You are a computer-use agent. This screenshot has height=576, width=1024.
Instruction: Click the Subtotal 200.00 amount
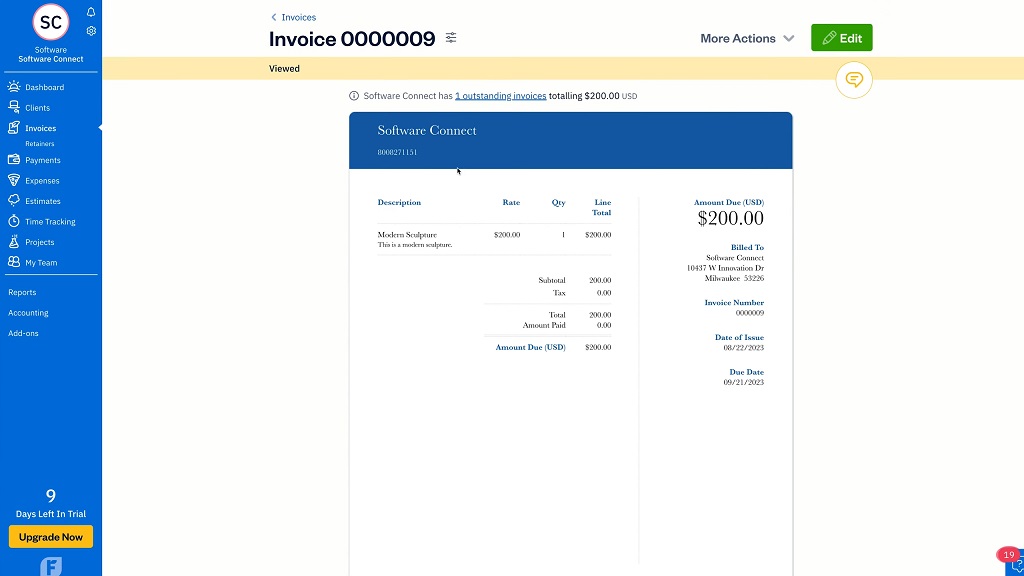[x=600, y=280]
